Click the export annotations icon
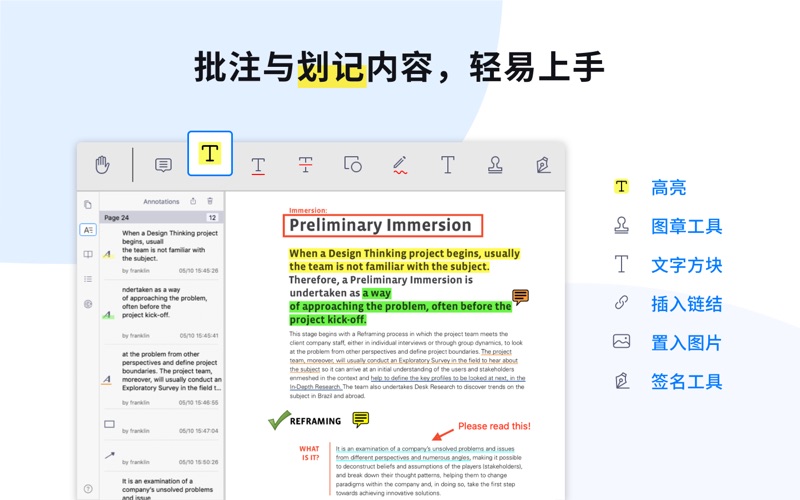This screenshot has width=800, height=500. click(193, 201)
